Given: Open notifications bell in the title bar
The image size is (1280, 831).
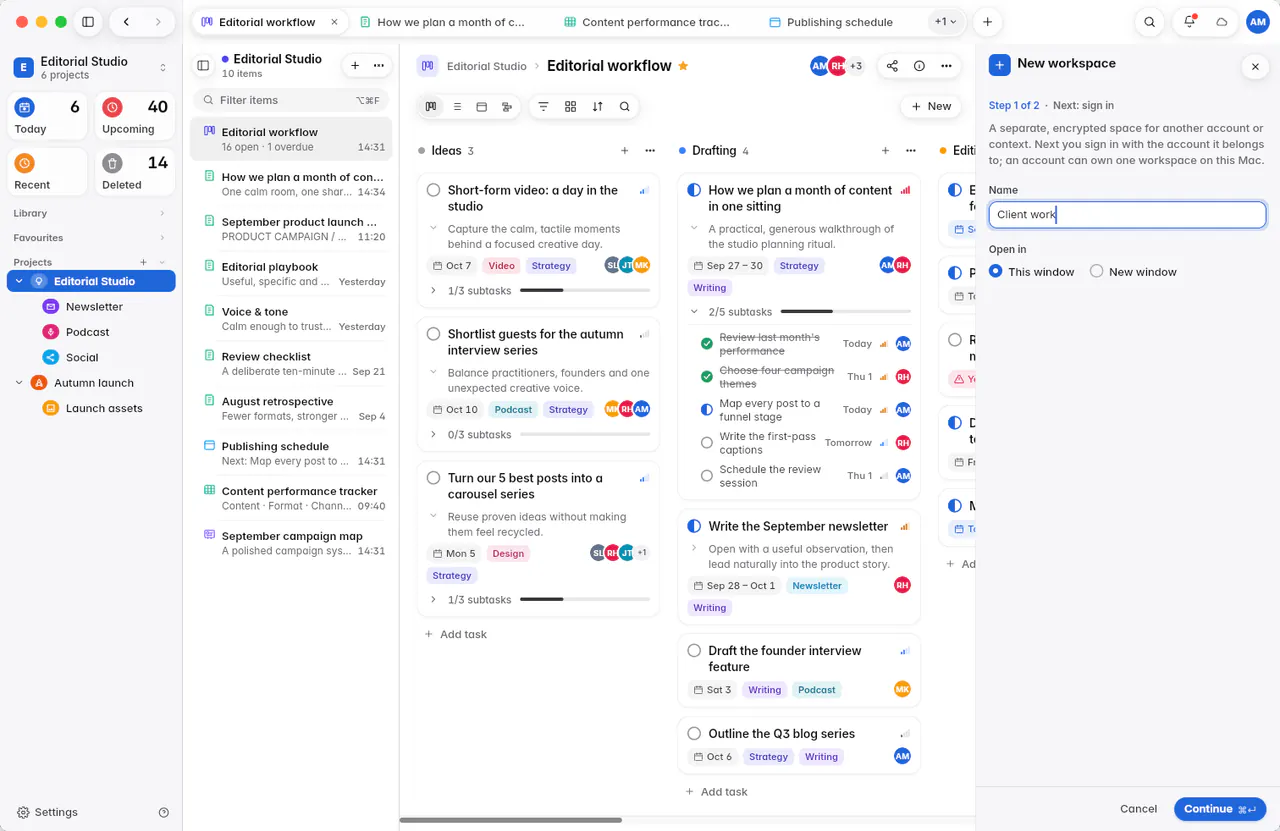Looking at the screenshot, I should point(1189,22).
